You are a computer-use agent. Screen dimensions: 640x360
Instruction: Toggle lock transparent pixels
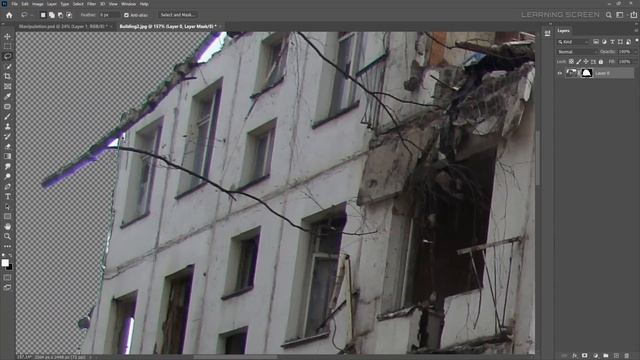coord(571,62)
